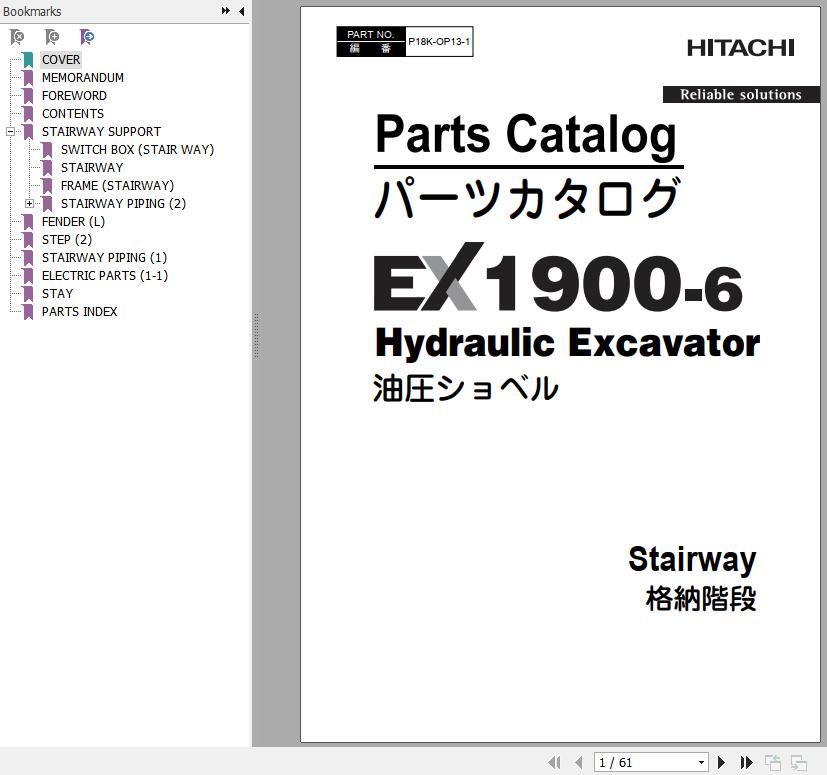The width and height of the screenshot is (827, 775).
Task: Open the FRAME (STAIRWAY) bookmark
Action: click(117, 185)
